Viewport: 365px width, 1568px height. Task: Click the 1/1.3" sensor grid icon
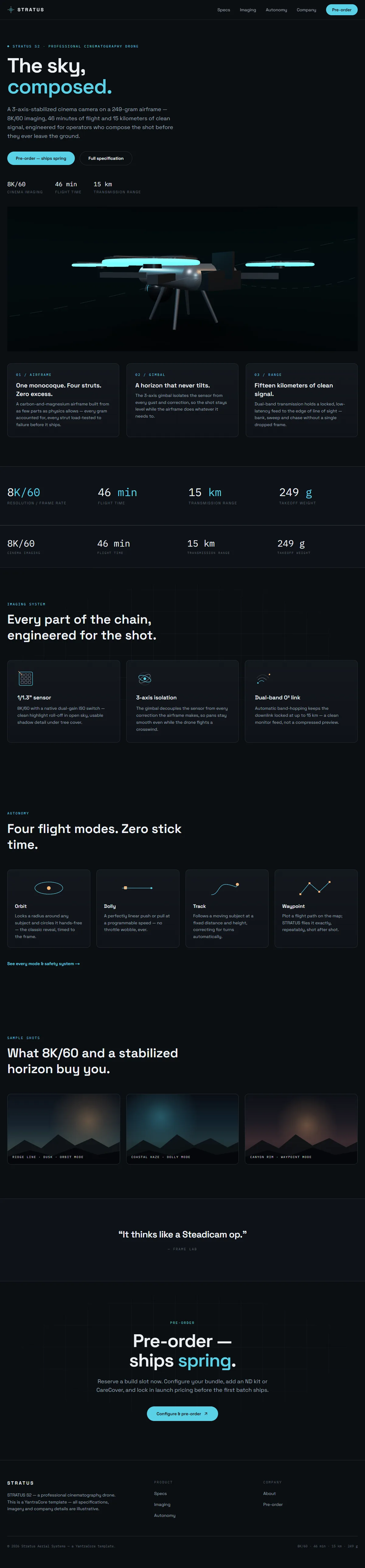tap(26, 678)
